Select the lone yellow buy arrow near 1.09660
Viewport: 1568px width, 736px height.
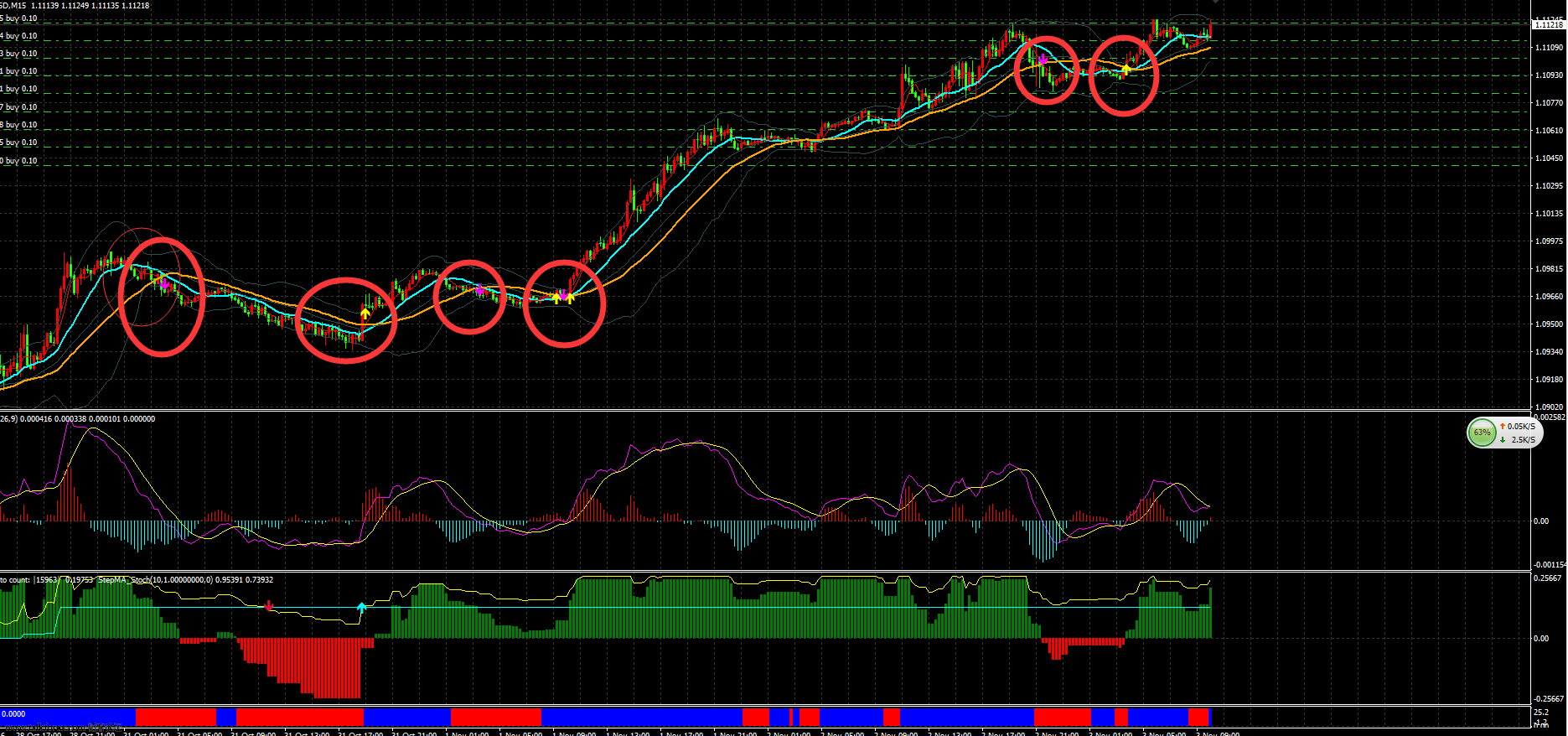coord(365,314)
